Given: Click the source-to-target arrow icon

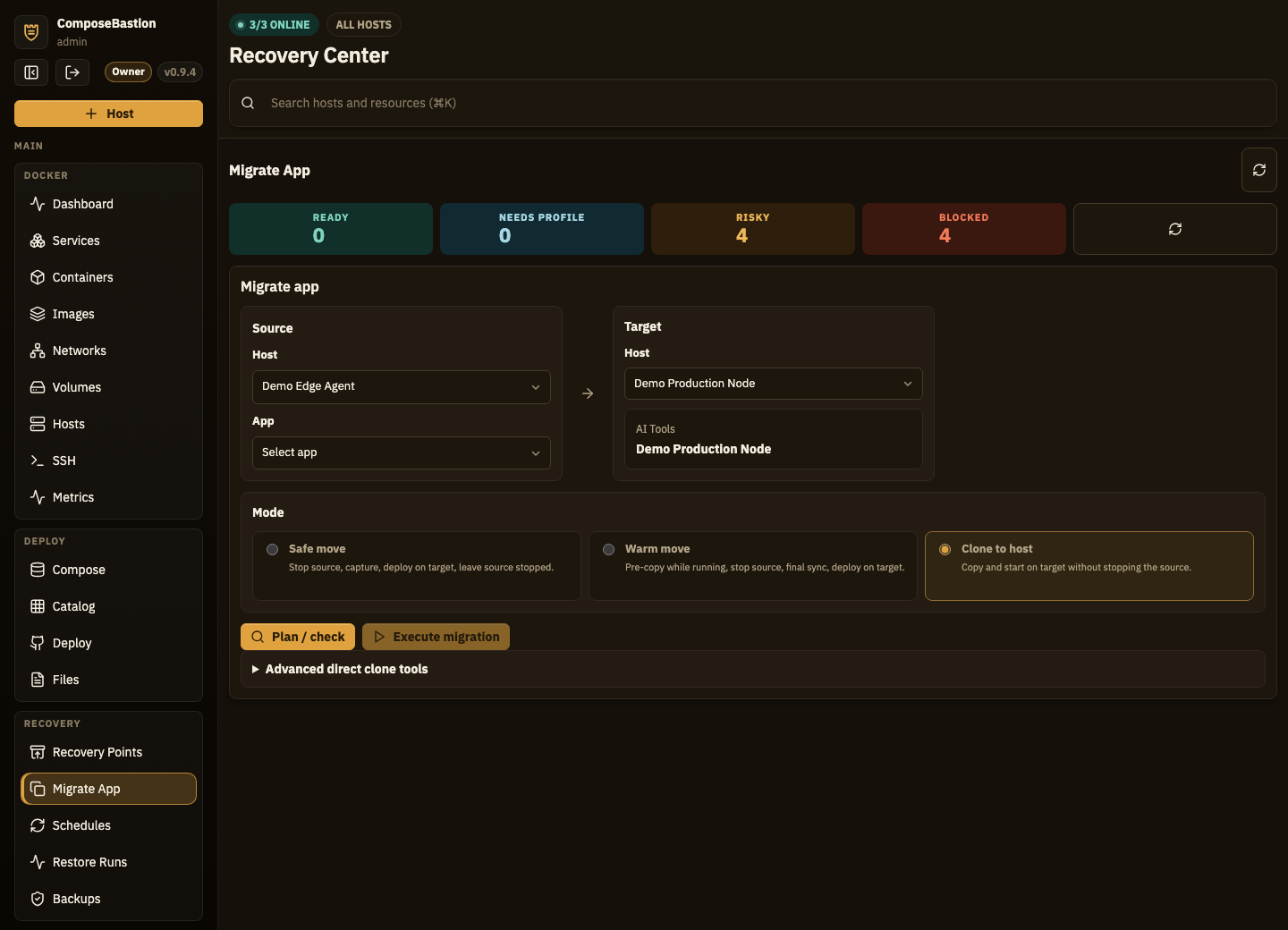Looking at the screenshot, I should (588, 393).
